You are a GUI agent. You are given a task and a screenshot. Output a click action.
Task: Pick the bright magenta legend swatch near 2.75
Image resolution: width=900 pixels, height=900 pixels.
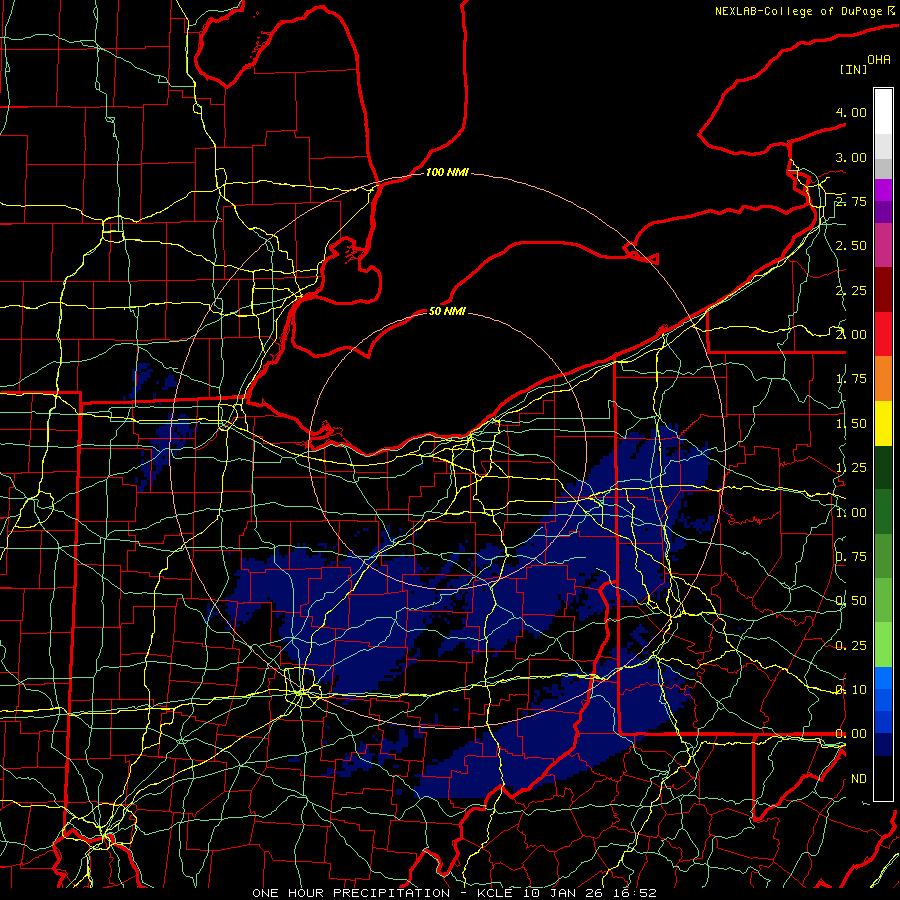[x=883, y=190]
